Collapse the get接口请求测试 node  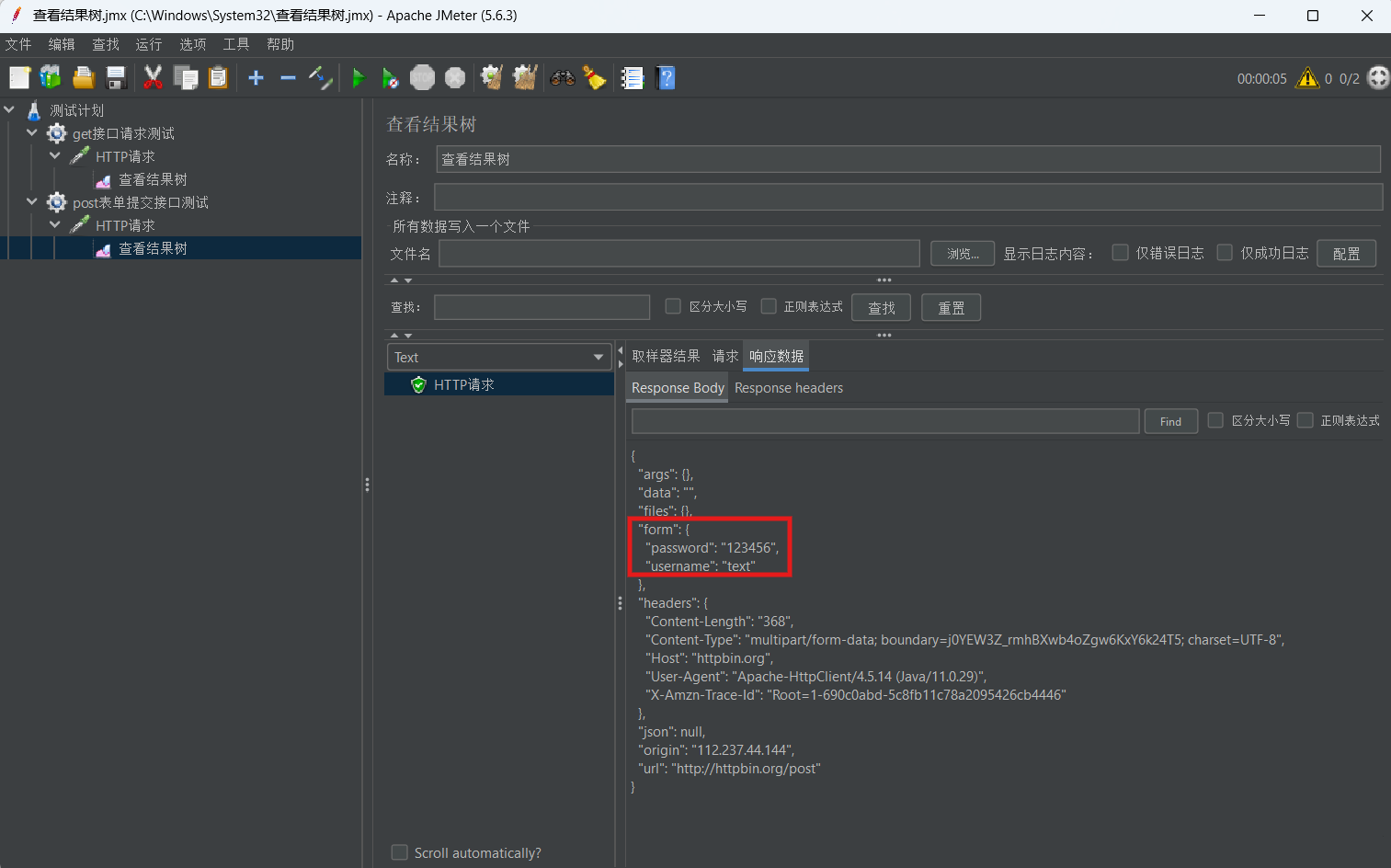click(32, 132)
